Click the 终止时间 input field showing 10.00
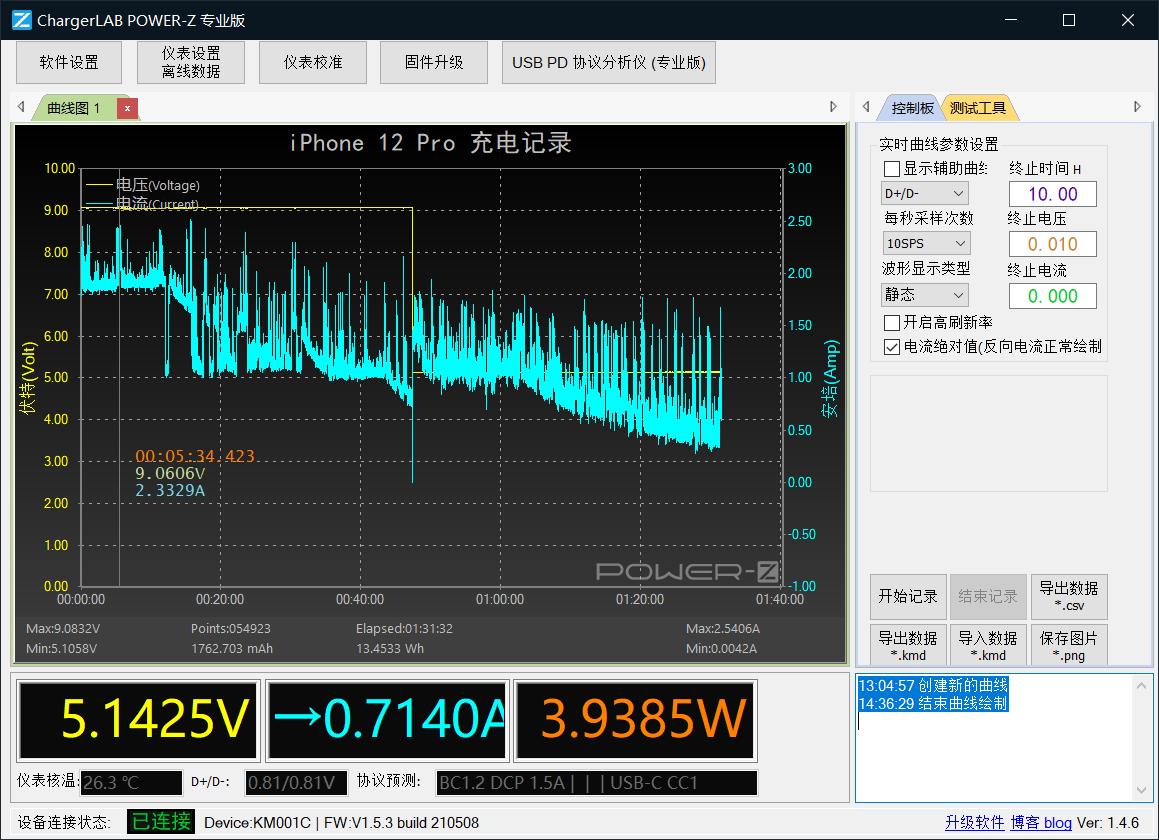This screenshot has width=1159, height=840. [x=1052, y=194]
